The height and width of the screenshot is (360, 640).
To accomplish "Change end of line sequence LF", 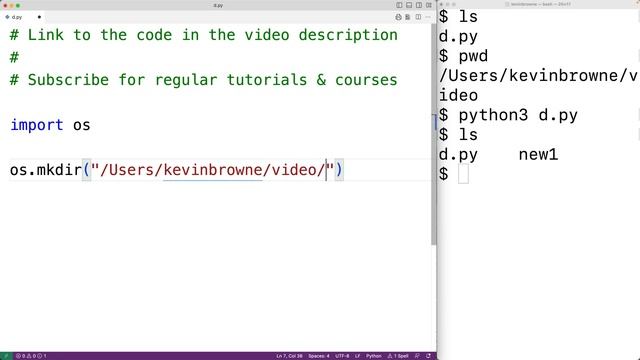I will click(358, 356).
